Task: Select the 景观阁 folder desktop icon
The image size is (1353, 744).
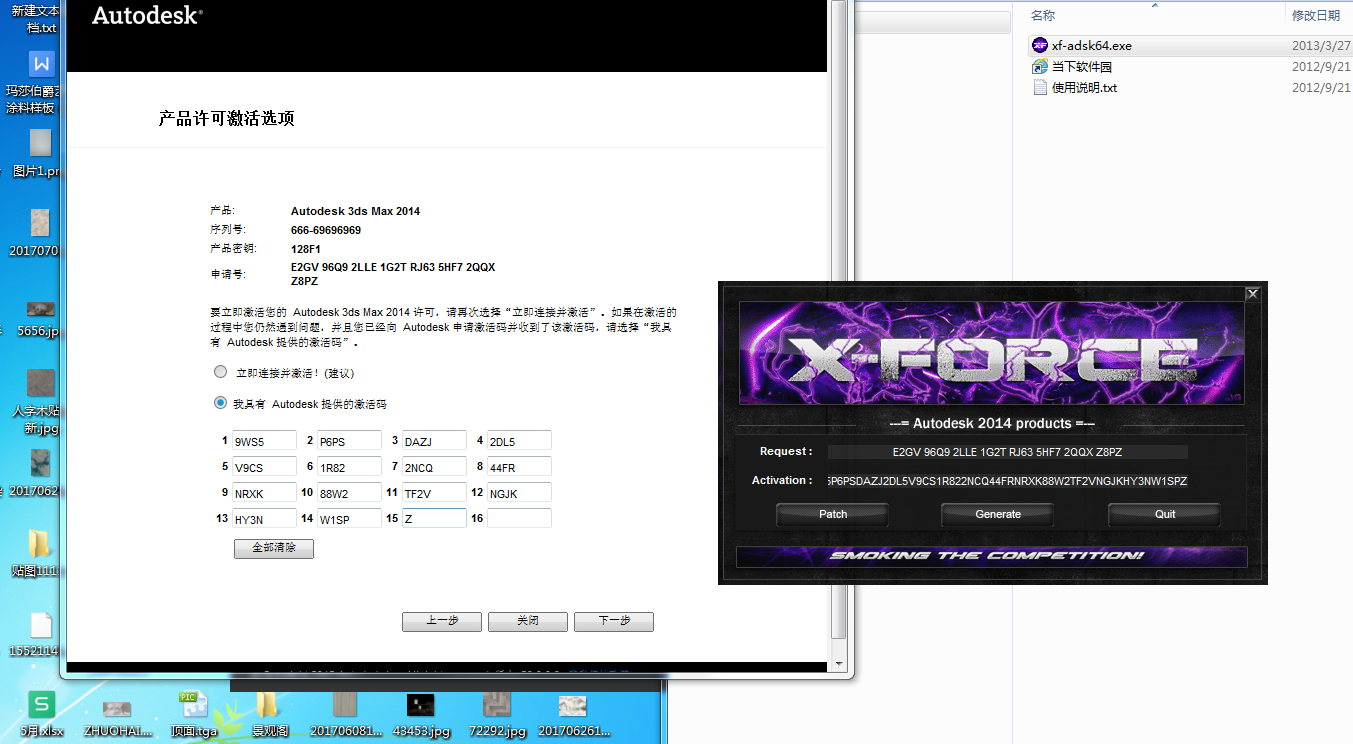Action: tap(266, 704)
